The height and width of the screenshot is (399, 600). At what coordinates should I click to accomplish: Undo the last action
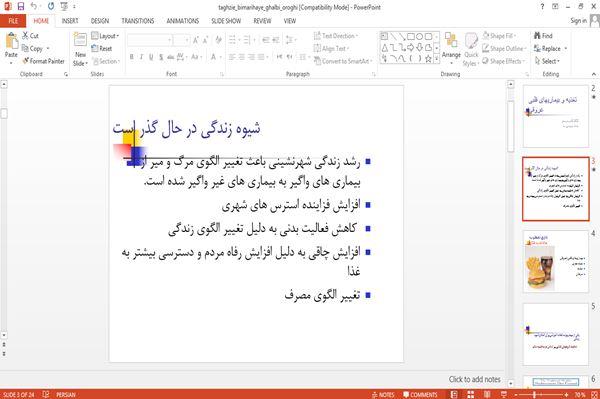pyautogui.click(x=33, y=7)
